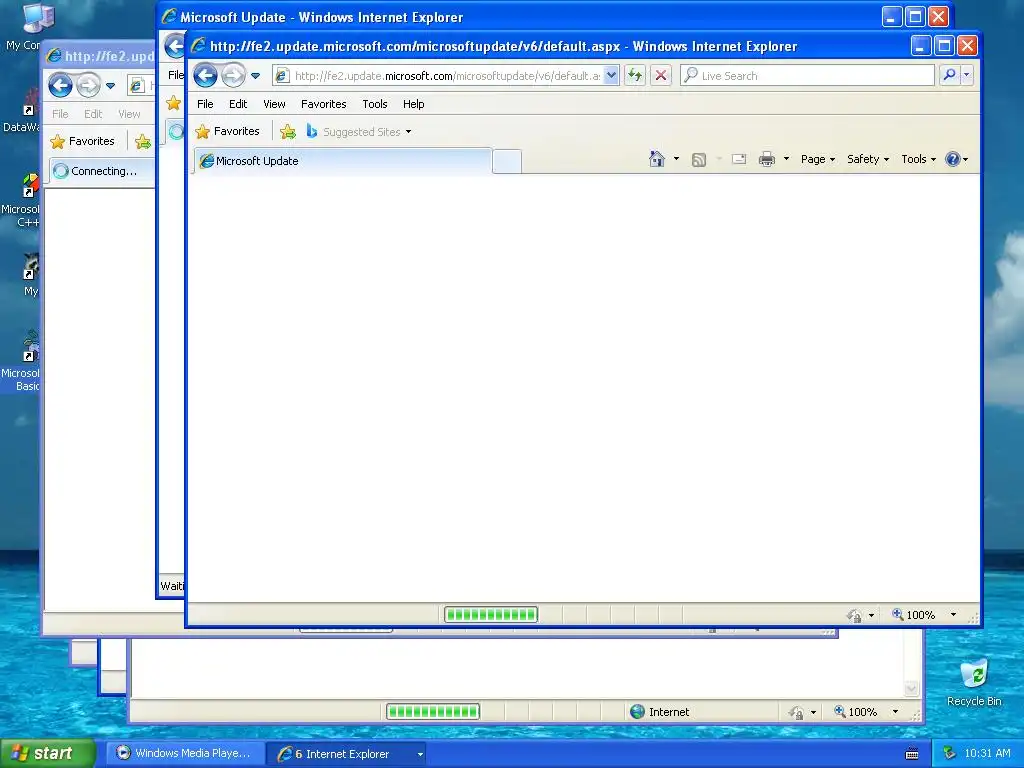This screenshot has width=1024, height=768.
Task: Run search with the magnifier icon
Action: [950, 76]
